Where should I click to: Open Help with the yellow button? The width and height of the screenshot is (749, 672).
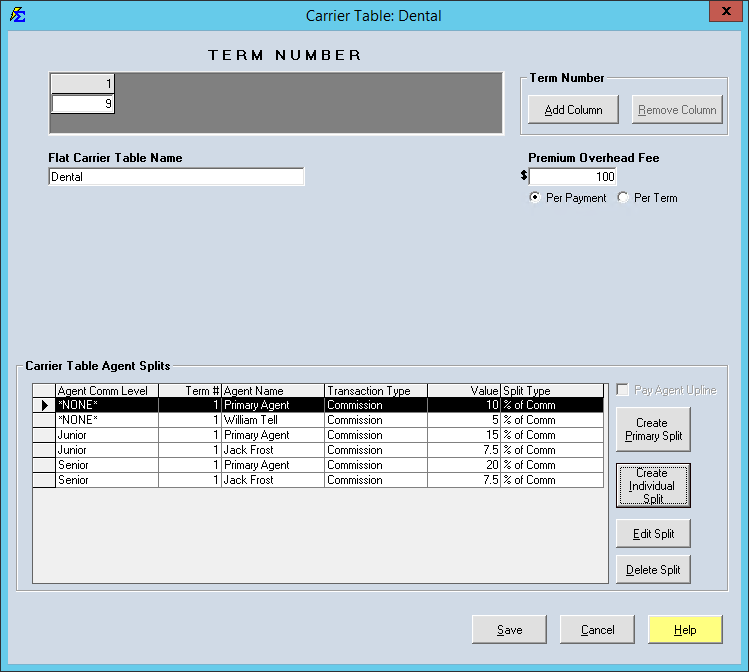pos(685,630)
